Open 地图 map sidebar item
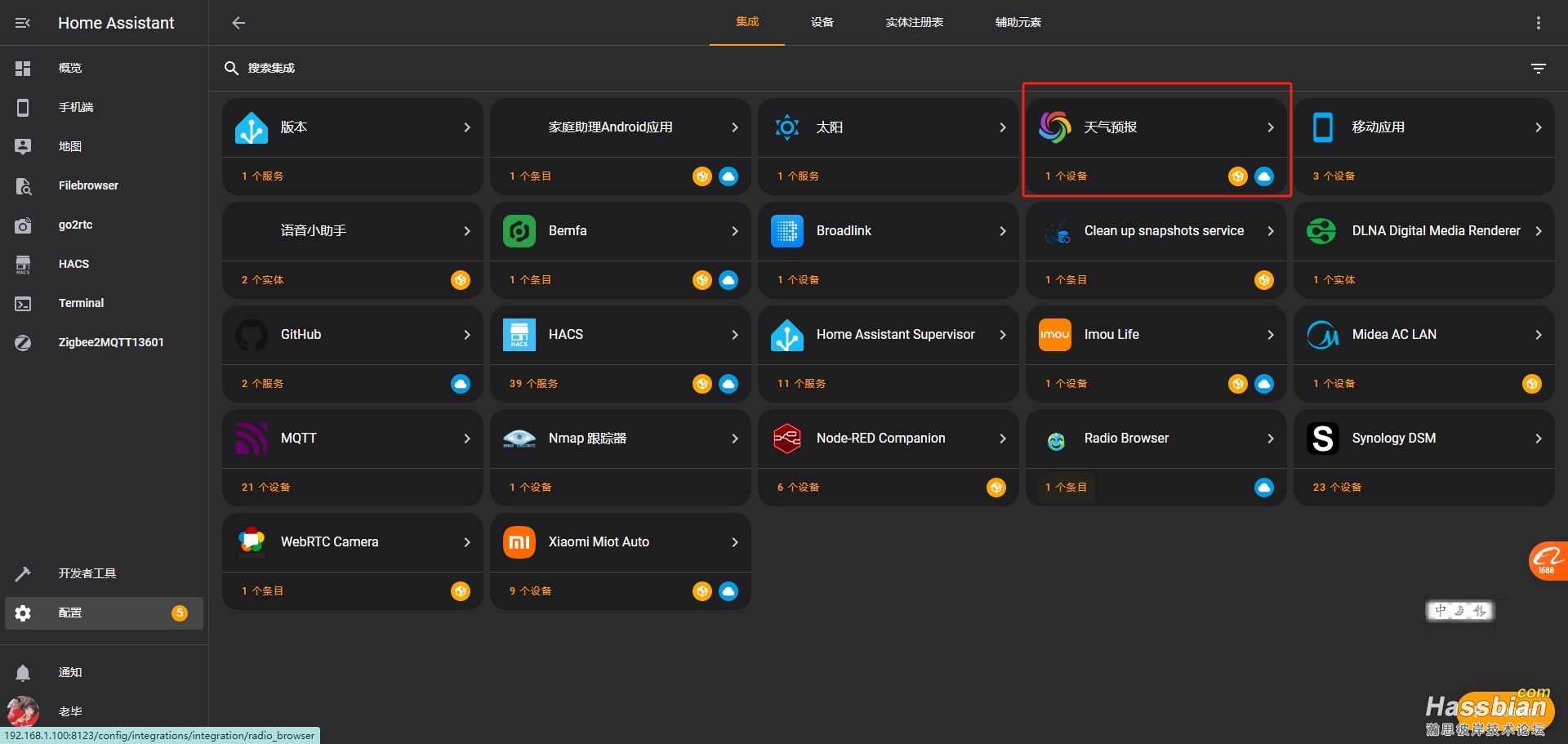Image resolution: width=1568 pixels, height=744 pixels. click(x=104, y=146)
